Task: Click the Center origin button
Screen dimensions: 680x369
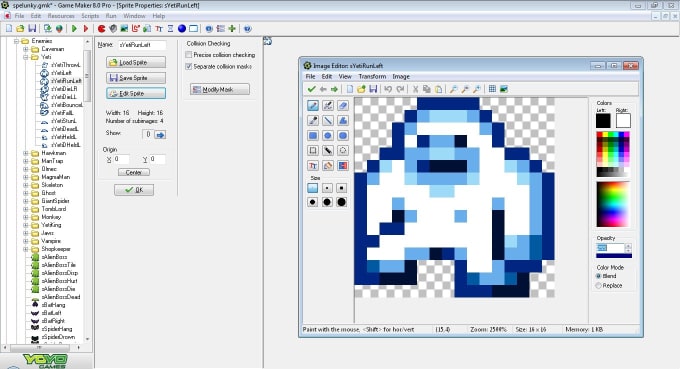Action: 134,172
